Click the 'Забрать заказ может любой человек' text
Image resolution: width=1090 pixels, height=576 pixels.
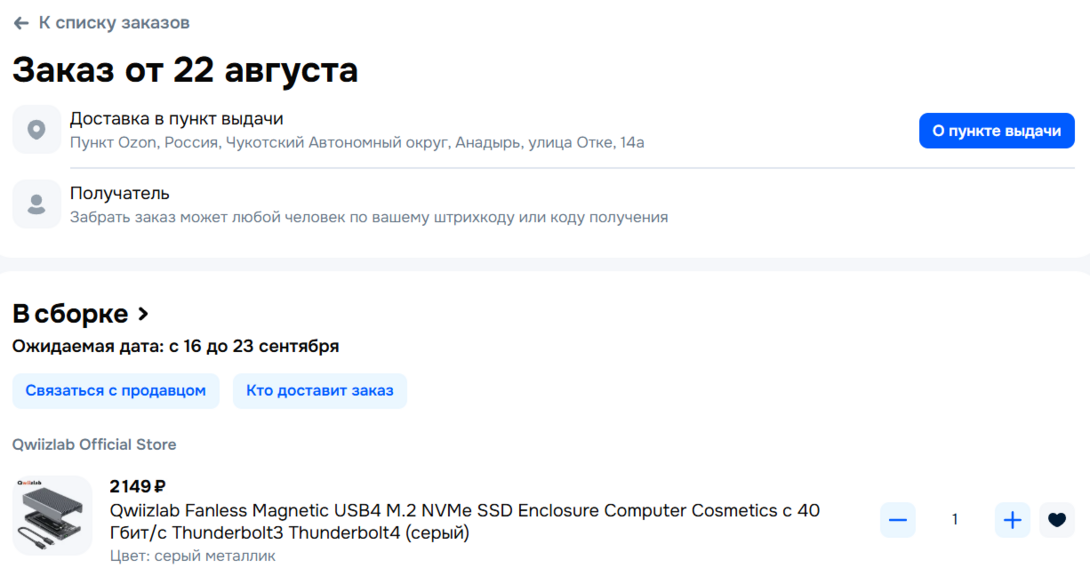pyautogui.click(x=368, y=217)
